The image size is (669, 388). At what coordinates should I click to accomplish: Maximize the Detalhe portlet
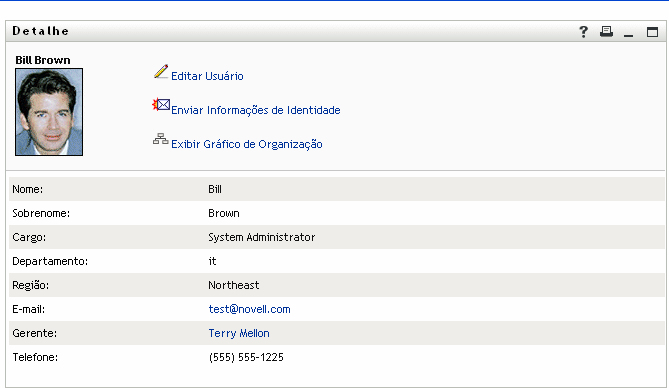pyautogui.click(x=652, y=32)
